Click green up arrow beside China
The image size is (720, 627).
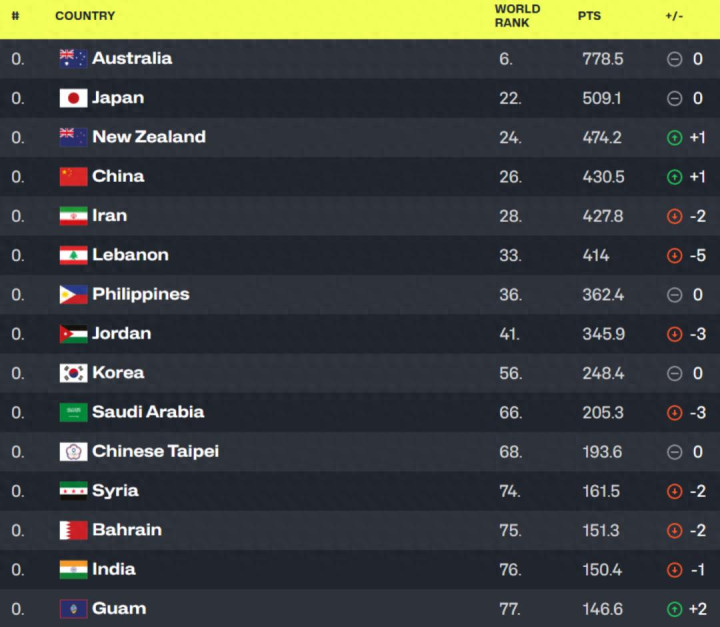click(x=674, y=177)
